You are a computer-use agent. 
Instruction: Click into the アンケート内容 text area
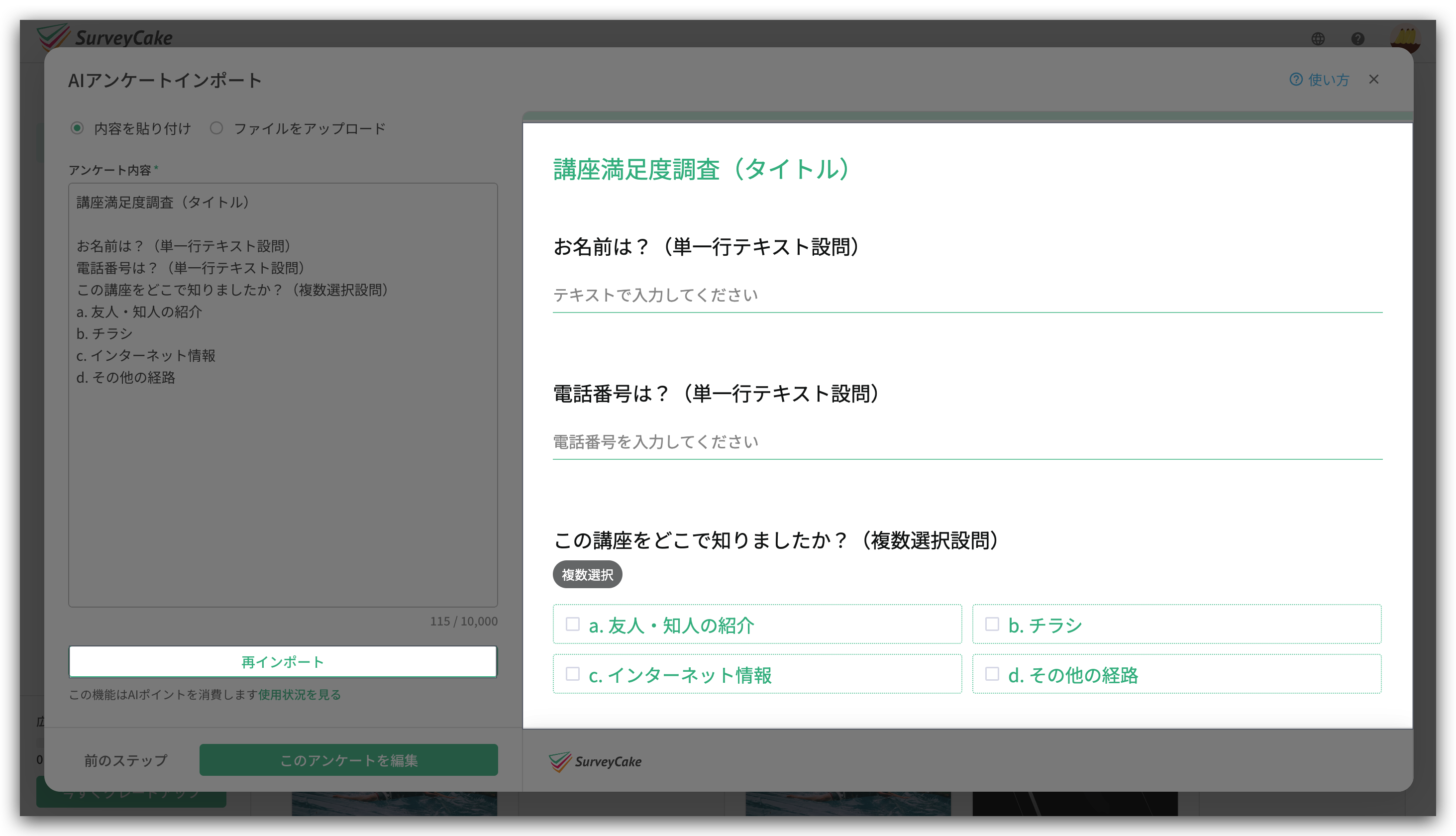[x=283, y=395]
